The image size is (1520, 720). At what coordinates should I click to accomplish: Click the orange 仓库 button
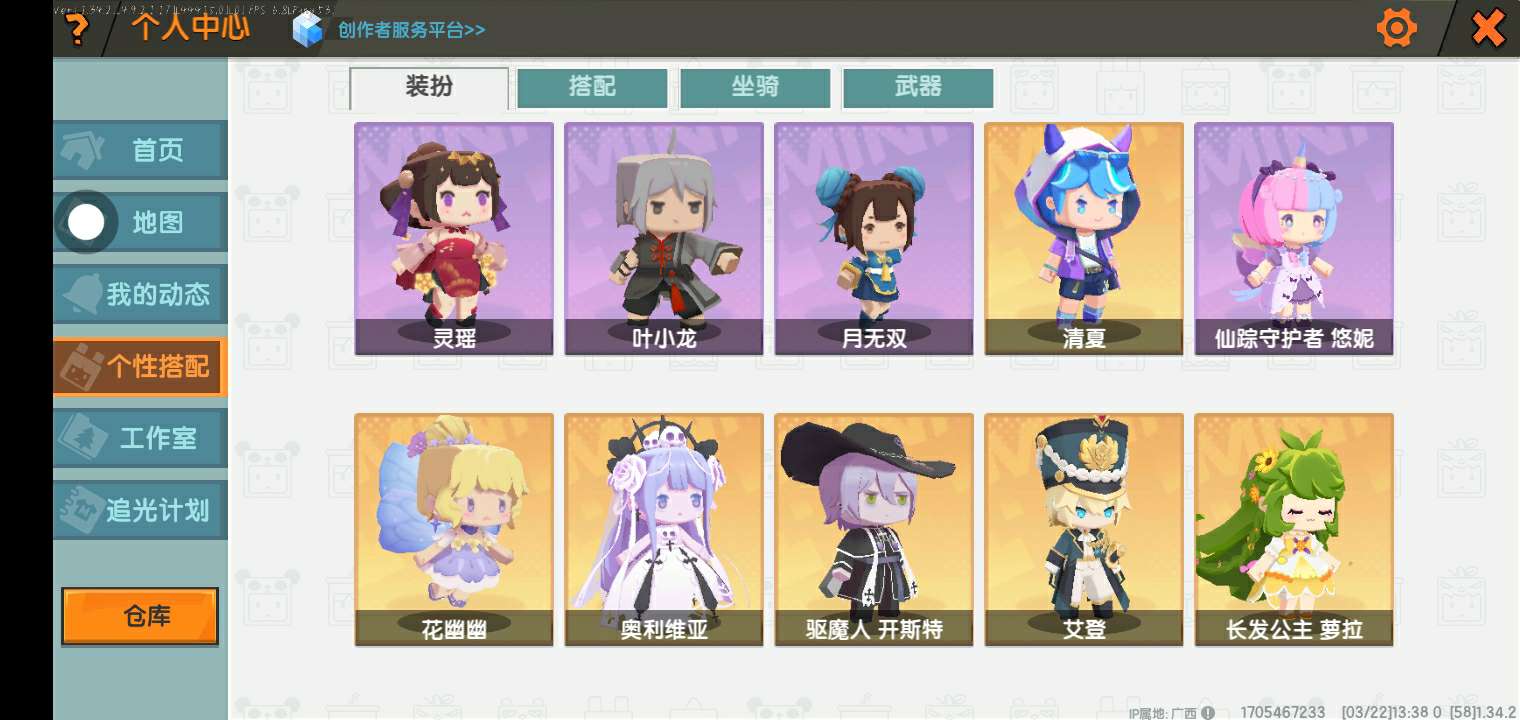pyautogui.click(x=140, y=616)
